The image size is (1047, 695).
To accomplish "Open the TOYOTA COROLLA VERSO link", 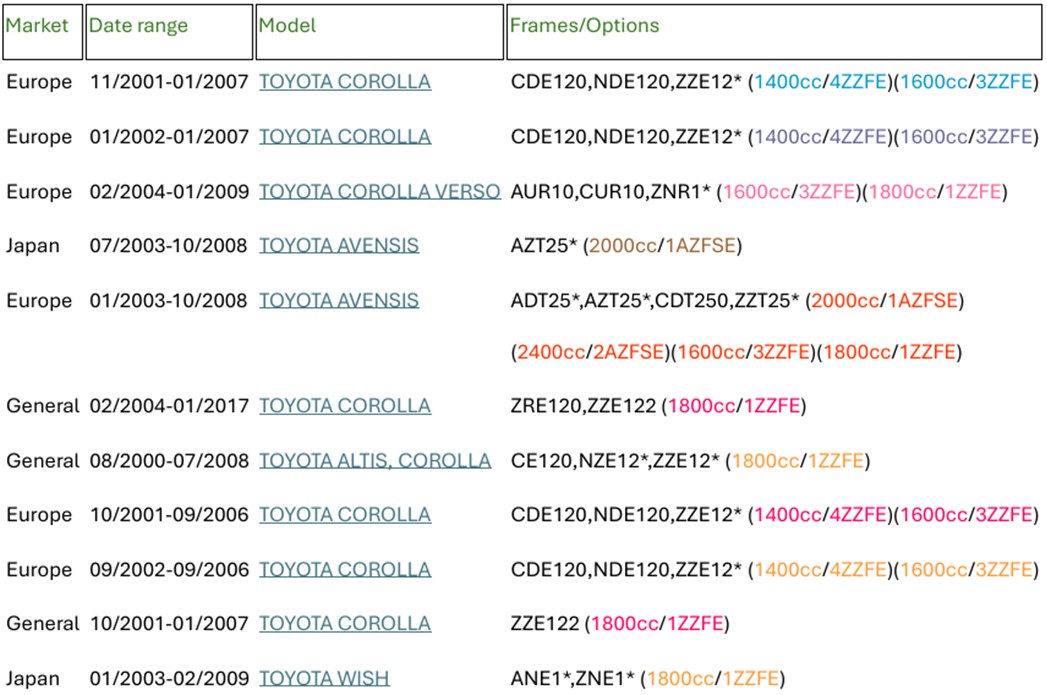I will [x=380, y=192].
